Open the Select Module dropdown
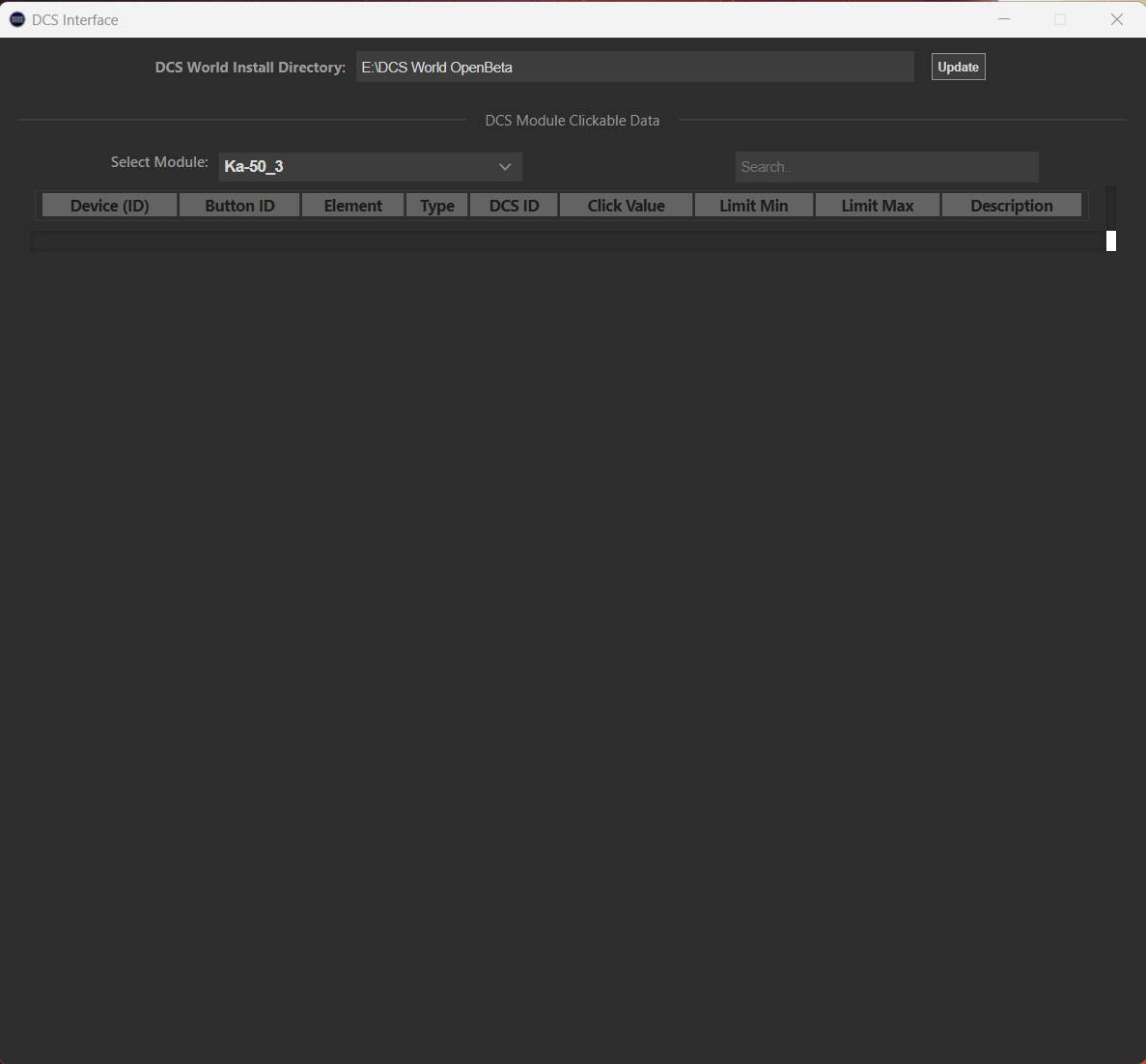1146x1064 pixels. [x=370, y=167]
